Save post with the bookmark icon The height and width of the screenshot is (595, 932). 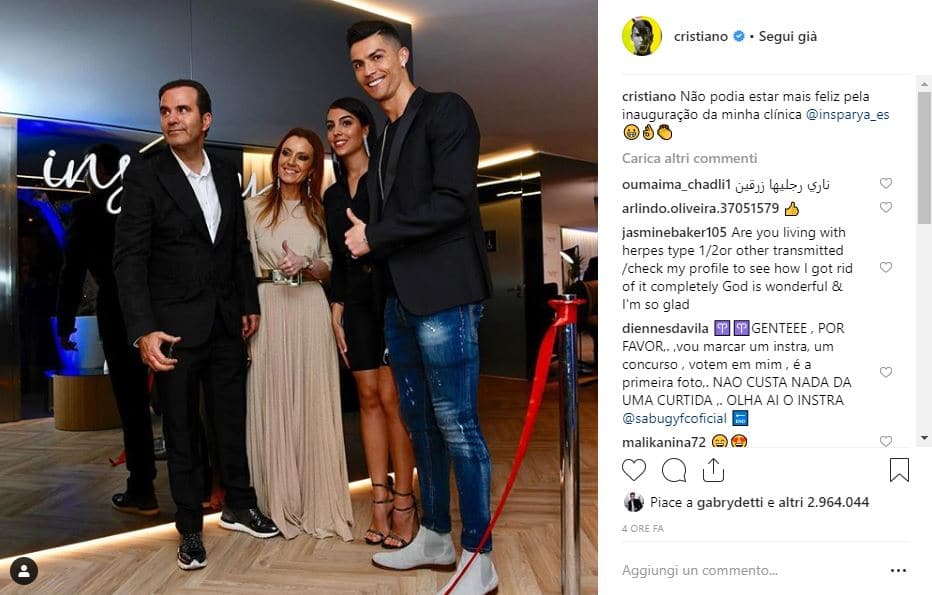[899, 470]
